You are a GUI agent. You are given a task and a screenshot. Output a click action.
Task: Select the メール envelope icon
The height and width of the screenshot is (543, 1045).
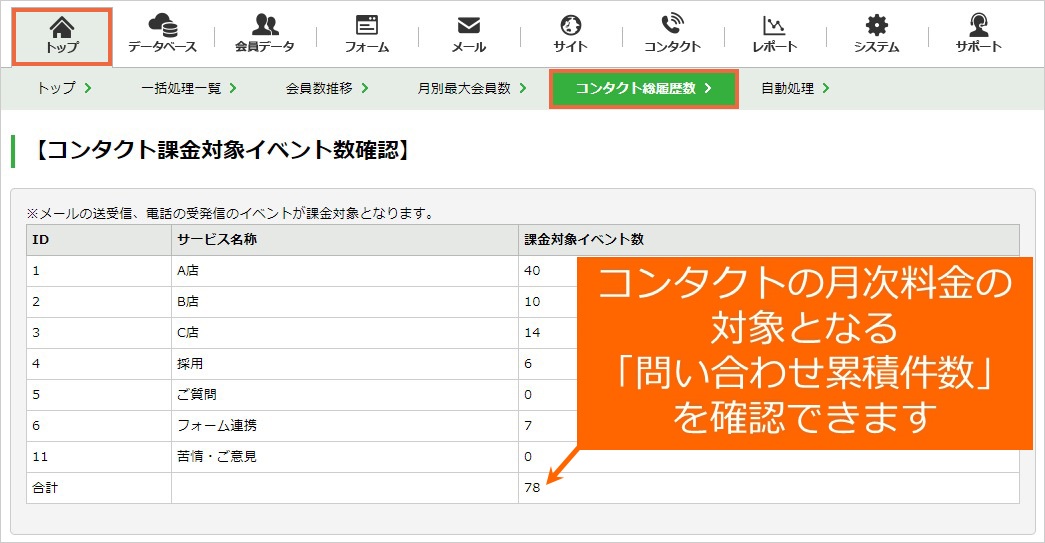tap(469, 25)
